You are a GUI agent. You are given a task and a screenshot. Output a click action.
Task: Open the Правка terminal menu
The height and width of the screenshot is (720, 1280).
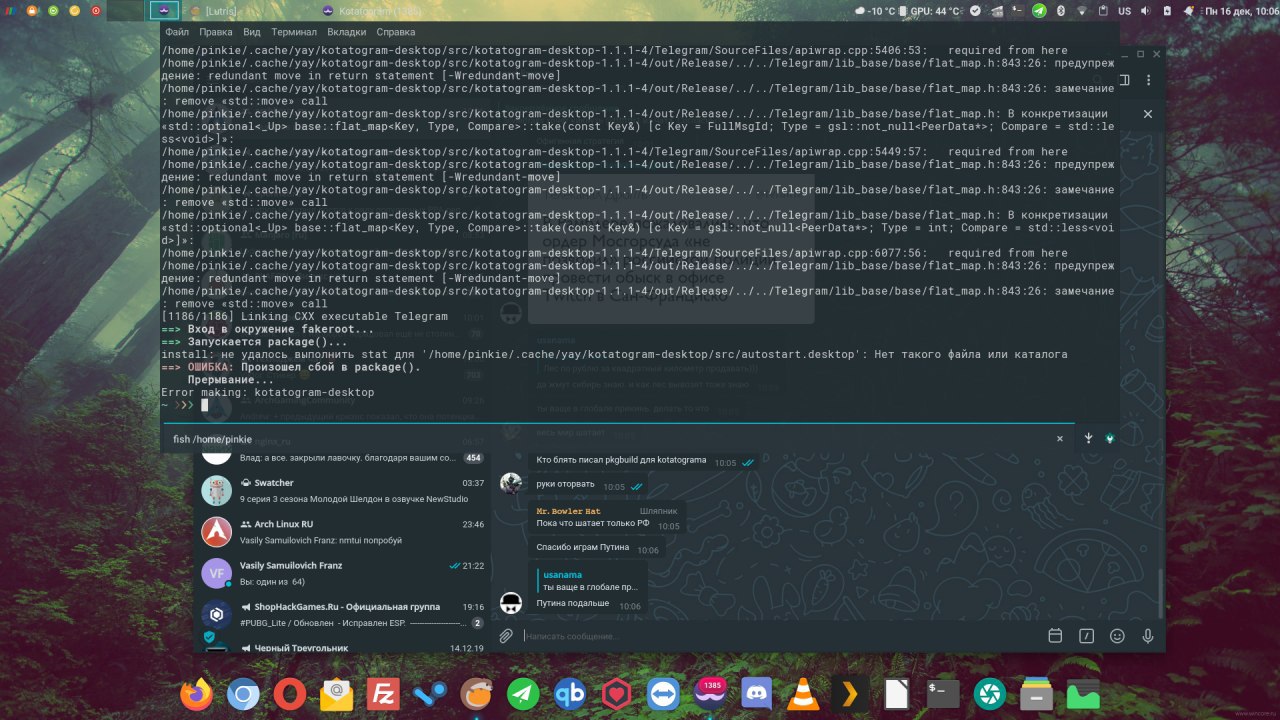click(x=216, y=32)
